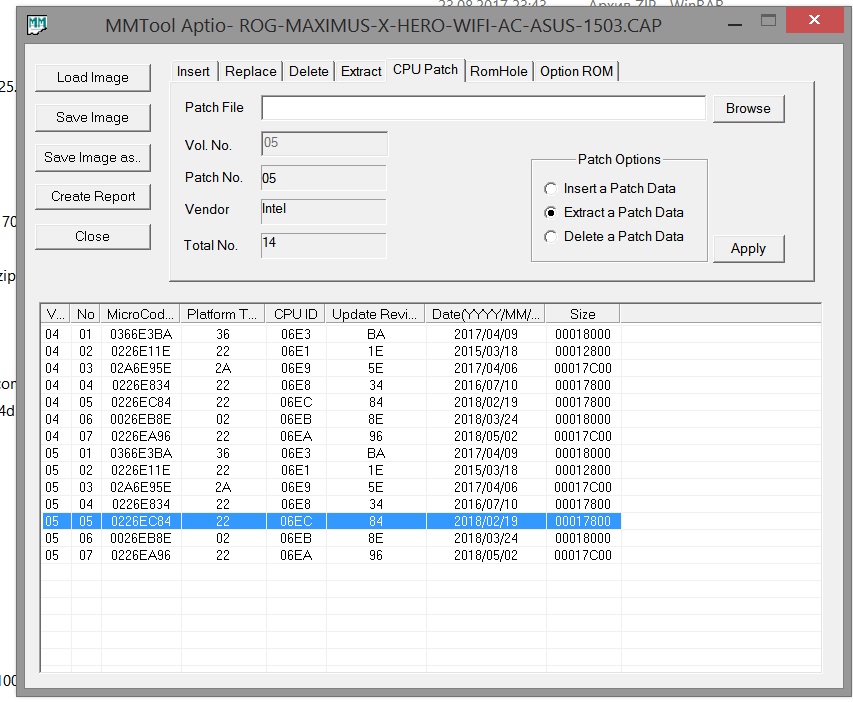Select volume 05 row 02A6E95E

(x=331, y=487)
